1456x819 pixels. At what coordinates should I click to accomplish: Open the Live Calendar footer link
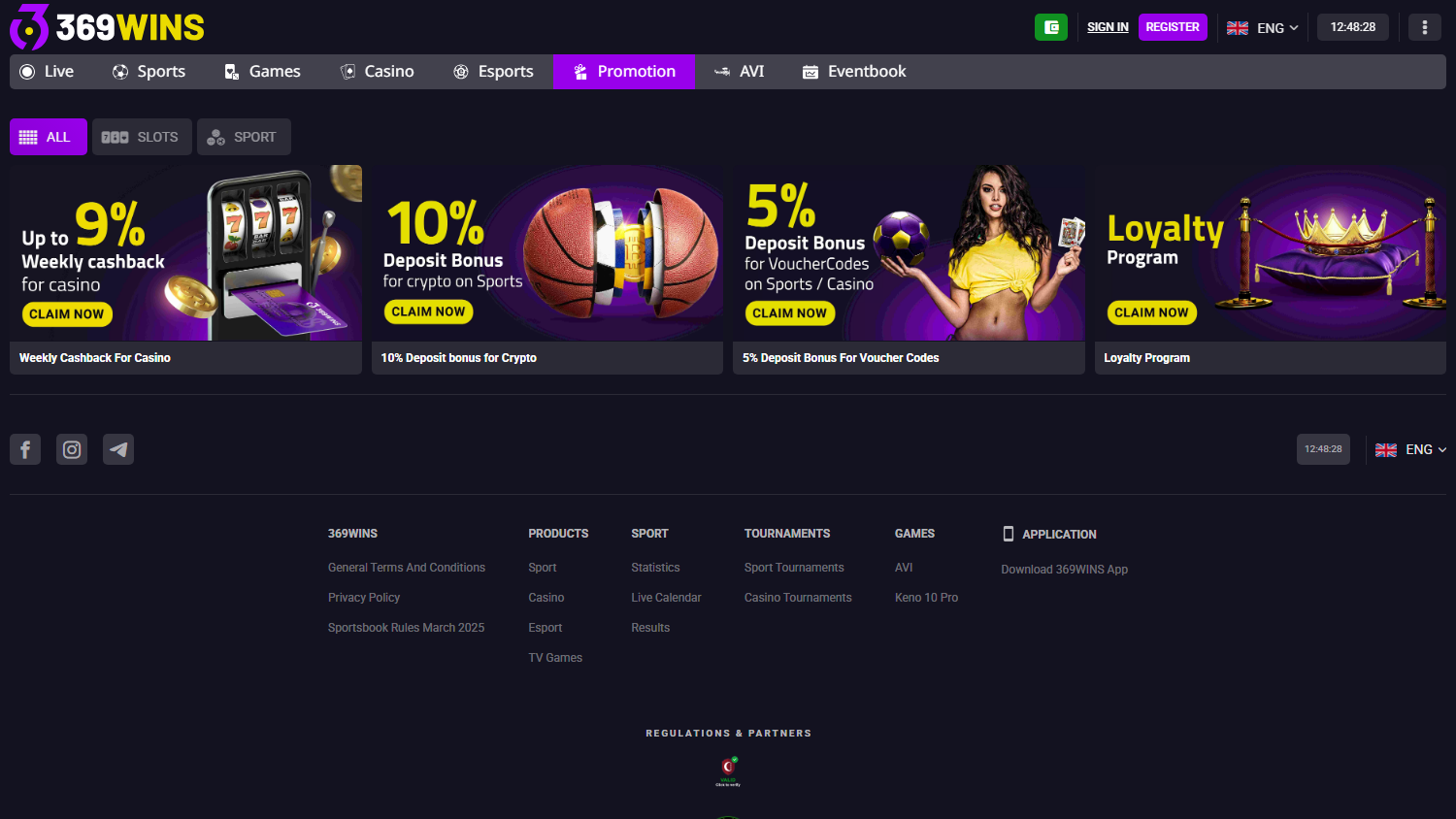click(666, 598)
